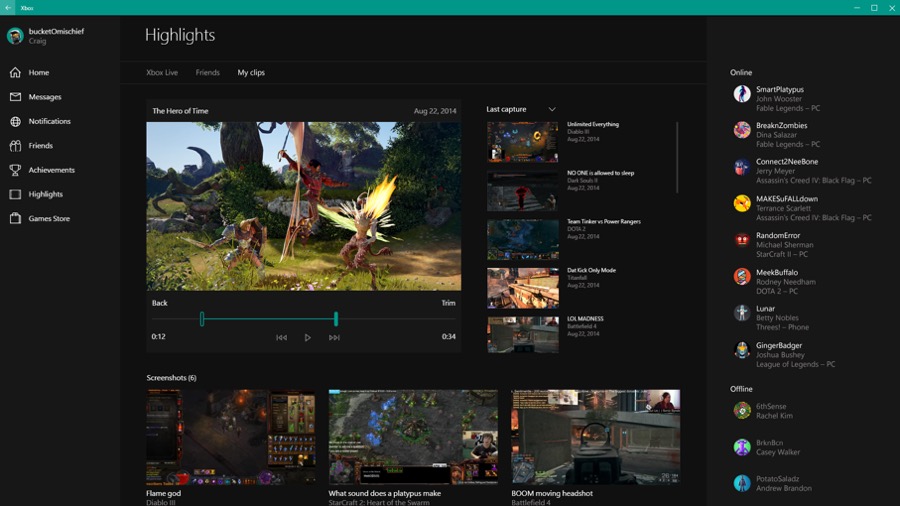900x506 pixels.
Task: Open the Messages envelope icon
Action: pos(15,97)
